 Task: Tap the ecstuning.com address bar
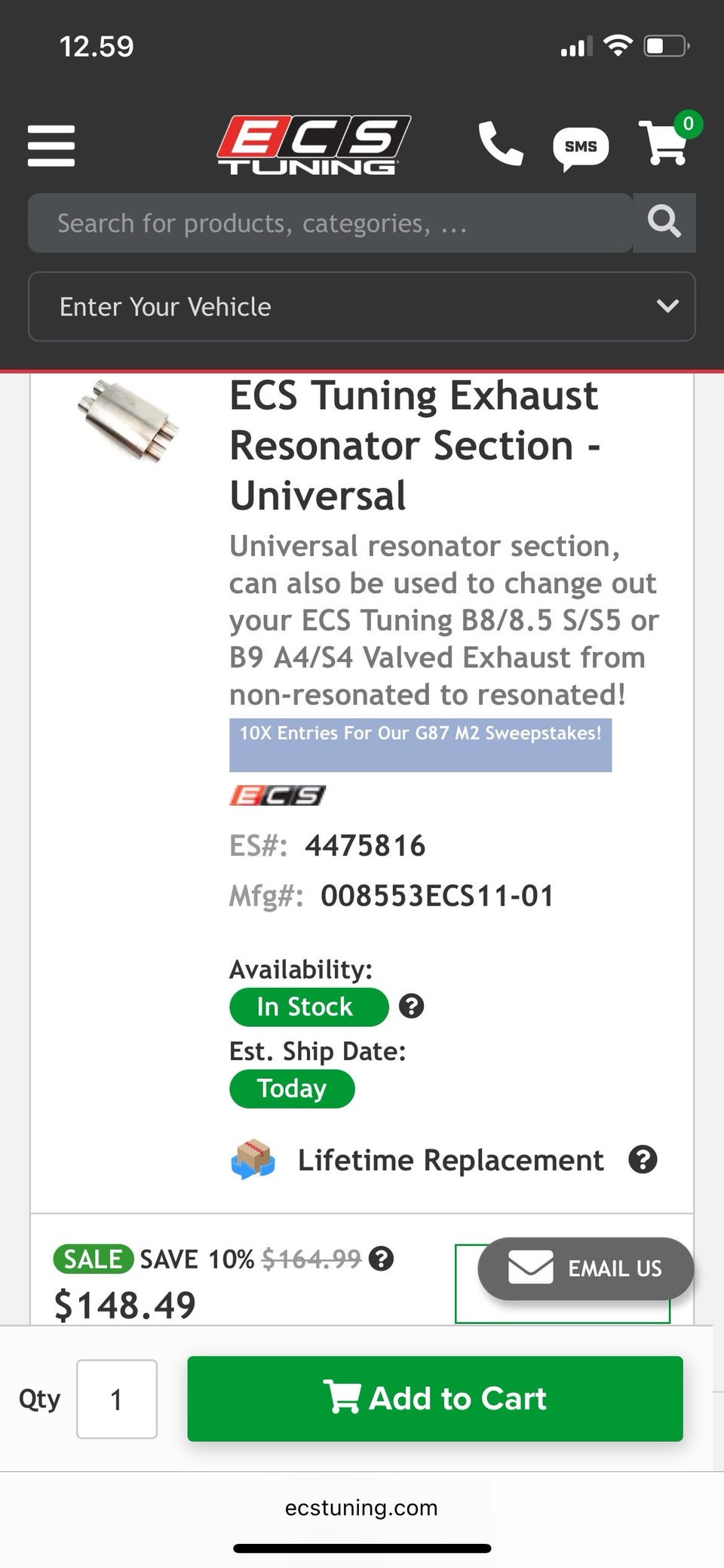point(361,1508)
